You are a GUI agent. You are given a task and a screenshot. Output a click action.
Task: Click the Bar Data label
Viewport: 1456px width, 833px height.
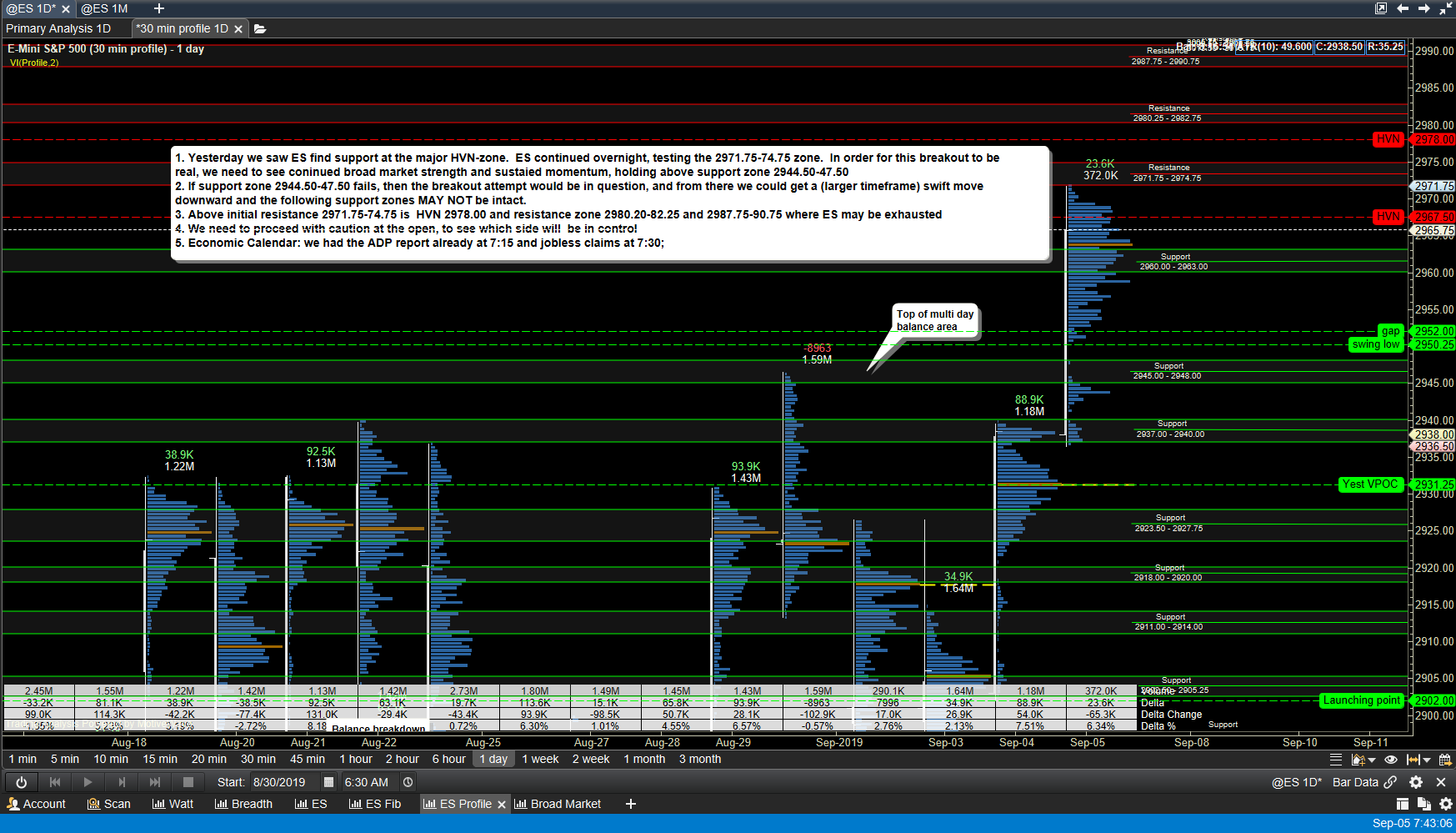click(1355, 782)
